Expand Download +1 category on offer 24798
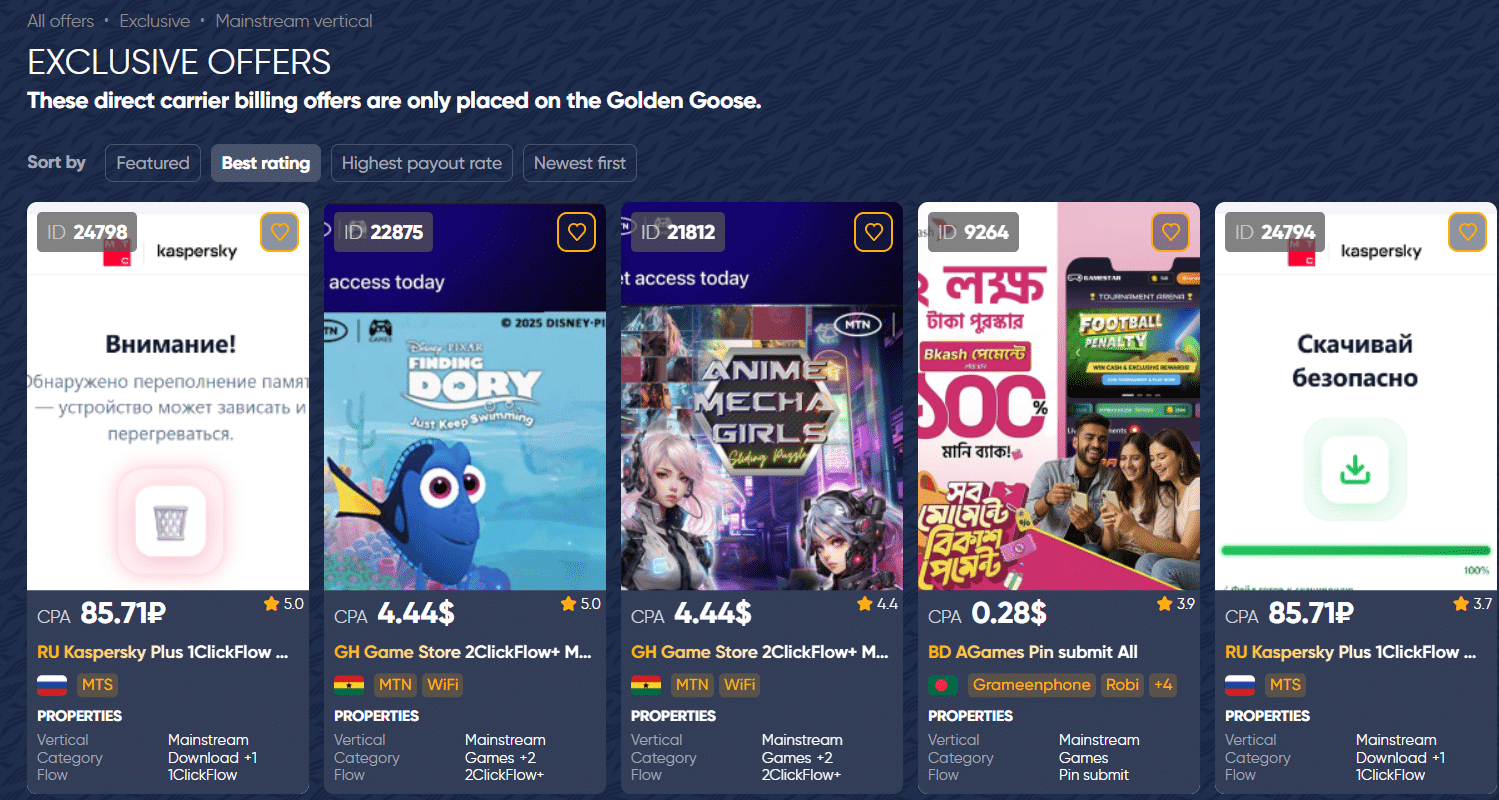Screen dimensions: 1499x800 click(x=212, y=758)
